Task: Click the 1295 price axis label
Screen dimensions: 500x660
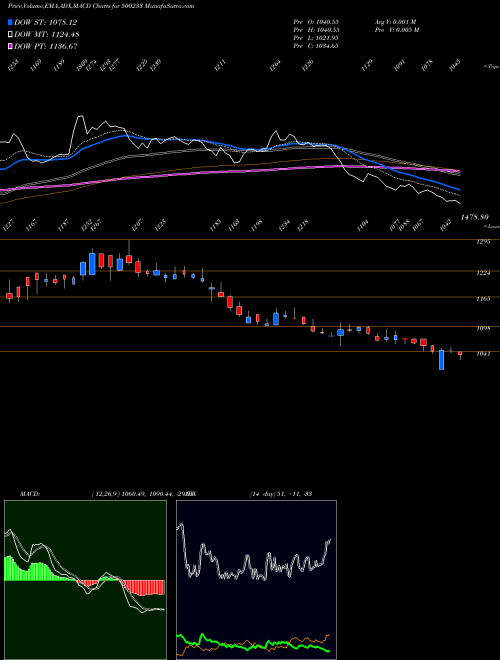Action: [483, 242]
